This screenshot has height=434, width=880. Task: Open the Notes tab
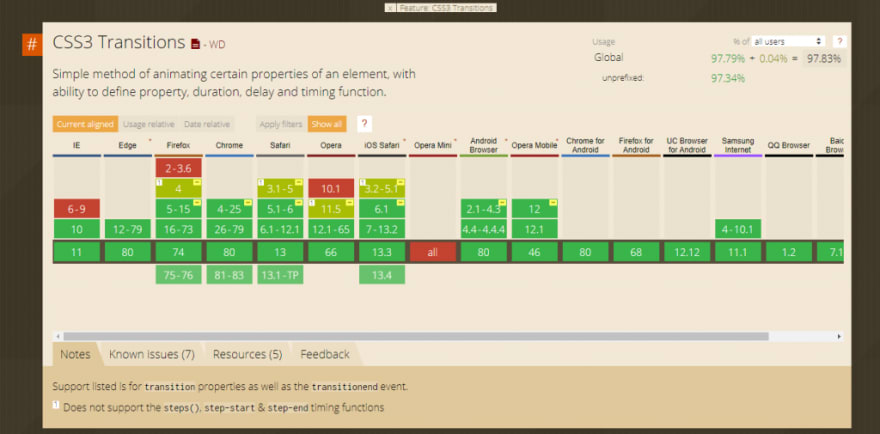click(75, 354)
